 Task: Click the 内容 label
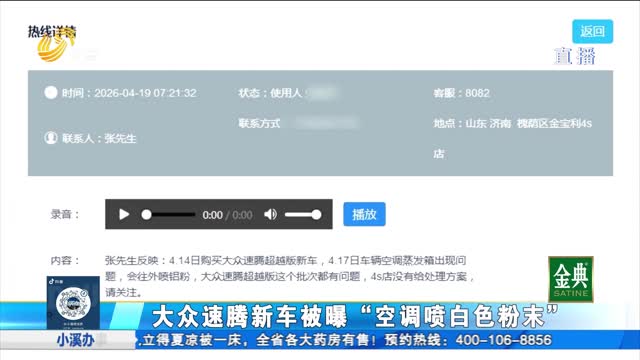pos(64,260)
